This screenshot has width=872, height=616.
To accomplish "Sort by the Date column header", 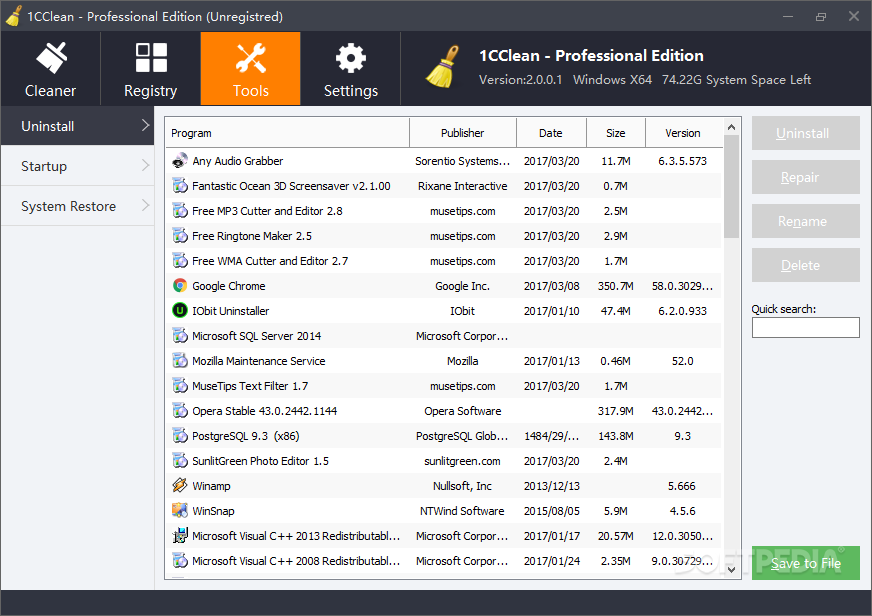I will pyautogui.click(x=551, y=133).
